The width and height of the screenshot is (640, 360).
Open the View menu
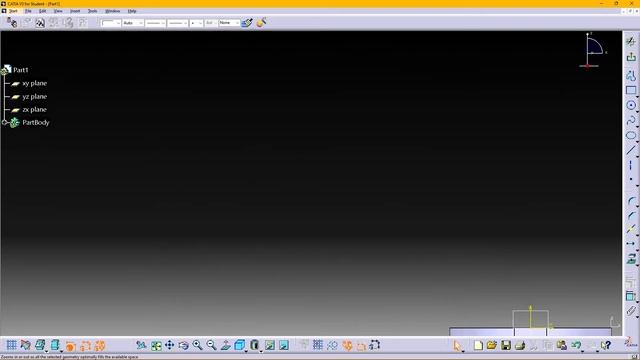point(58,11)
